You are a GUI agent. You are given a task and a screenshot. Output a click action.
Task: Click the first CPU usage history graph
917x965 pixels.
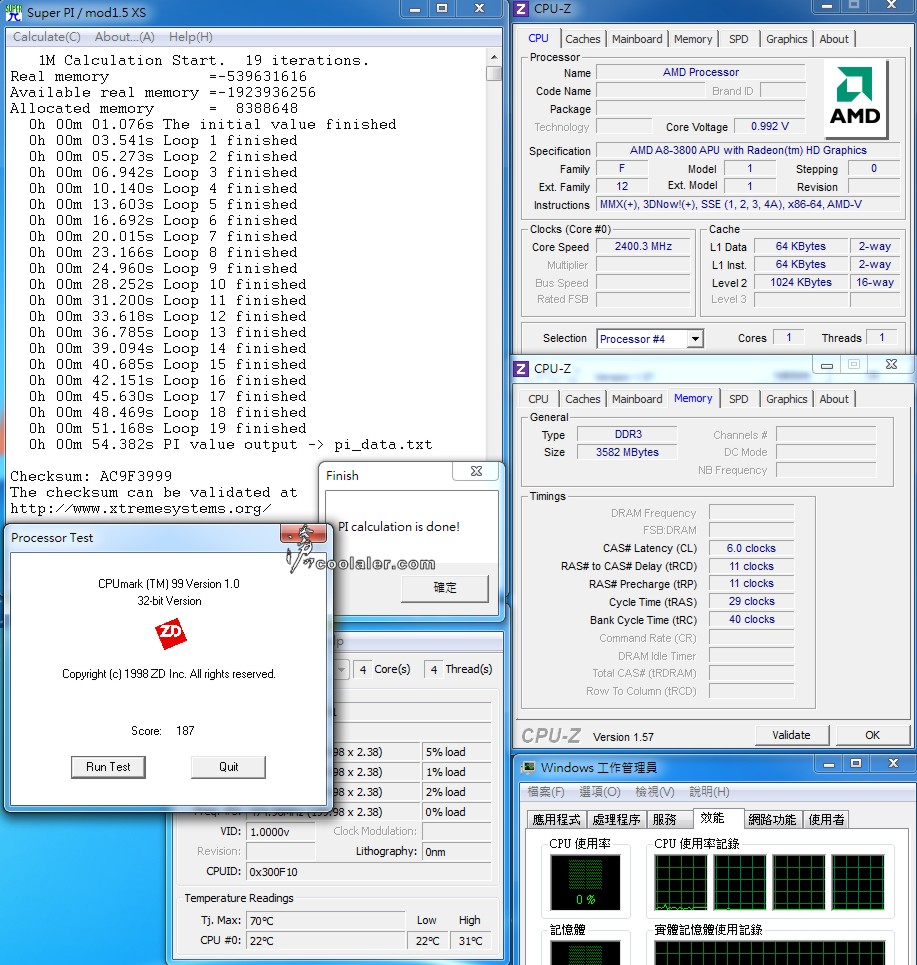click(681, 882)
